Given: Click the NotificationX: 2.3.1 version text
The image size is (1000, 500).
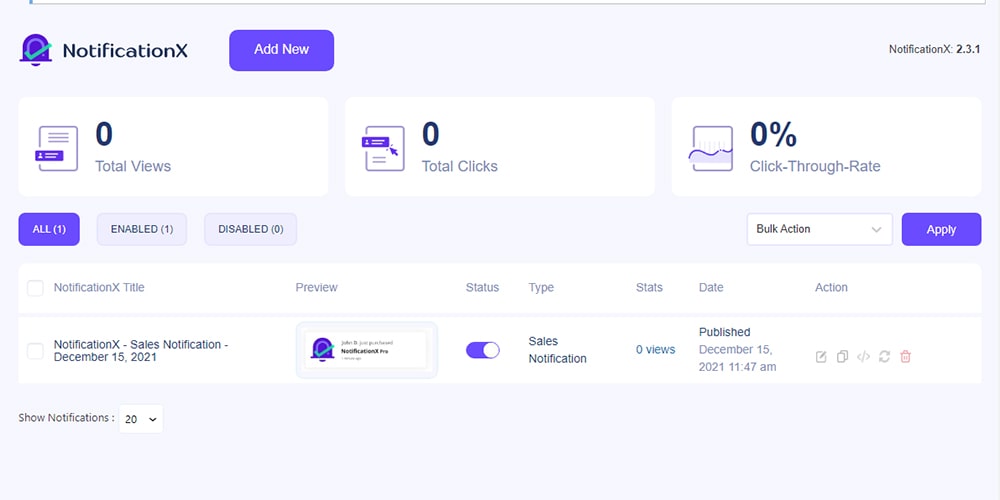Looking at the screenshot, I should 934,49.
